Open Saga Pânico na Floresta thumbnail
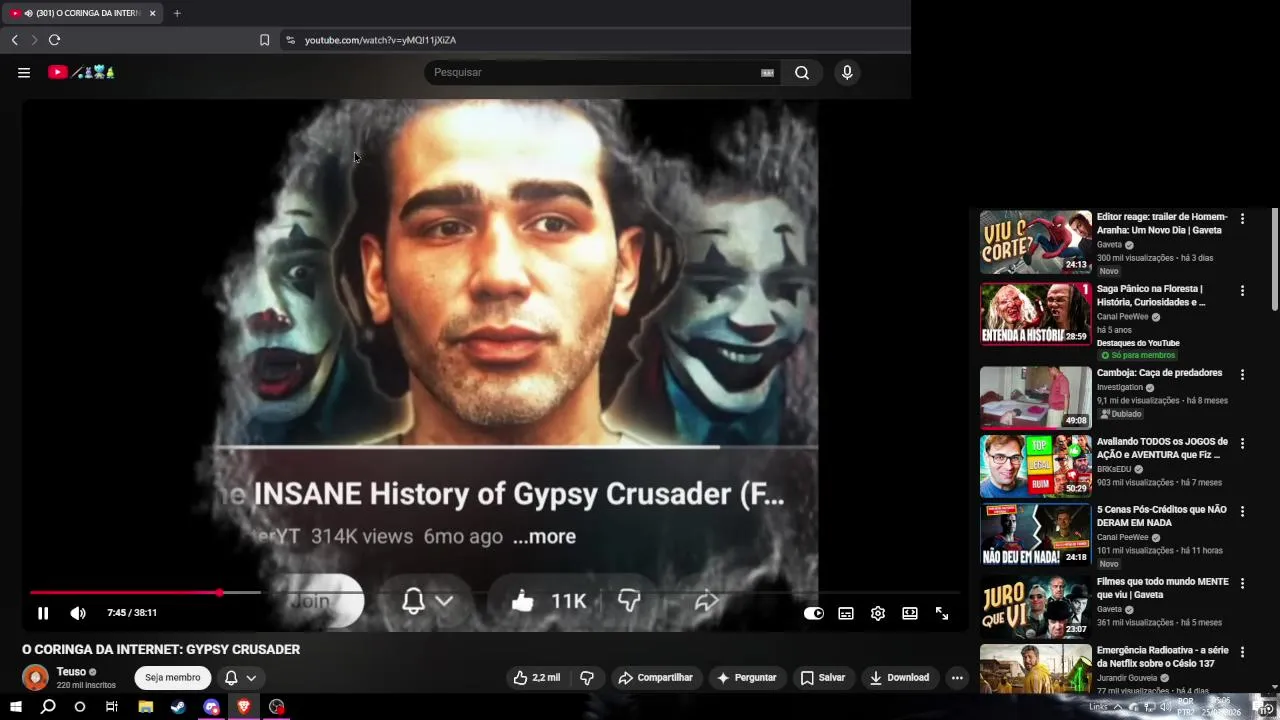The image size is (1280, 720). coord(1035,314)
